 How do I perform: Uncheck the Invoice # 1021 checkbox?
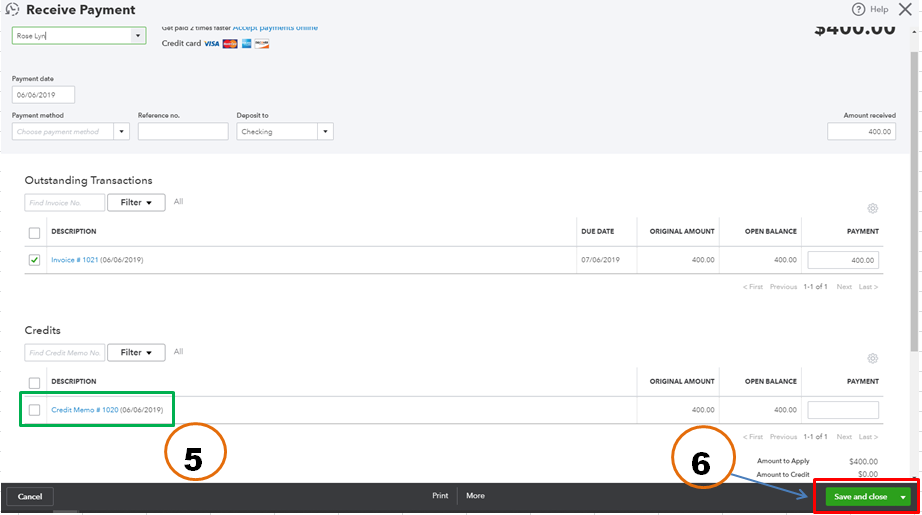click(x=35, y=260)
